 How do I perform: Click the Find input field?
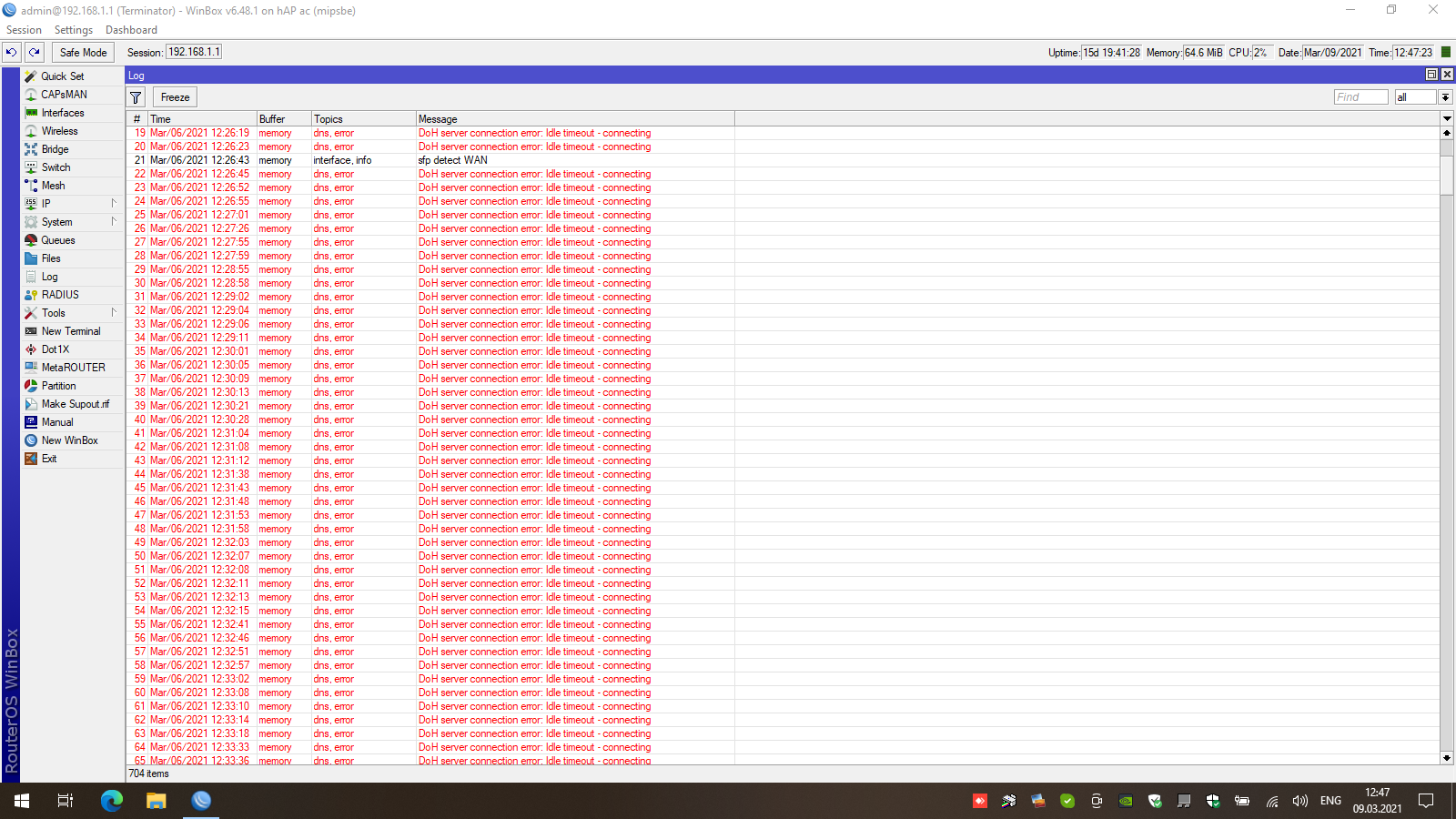tap(1361, 97)
